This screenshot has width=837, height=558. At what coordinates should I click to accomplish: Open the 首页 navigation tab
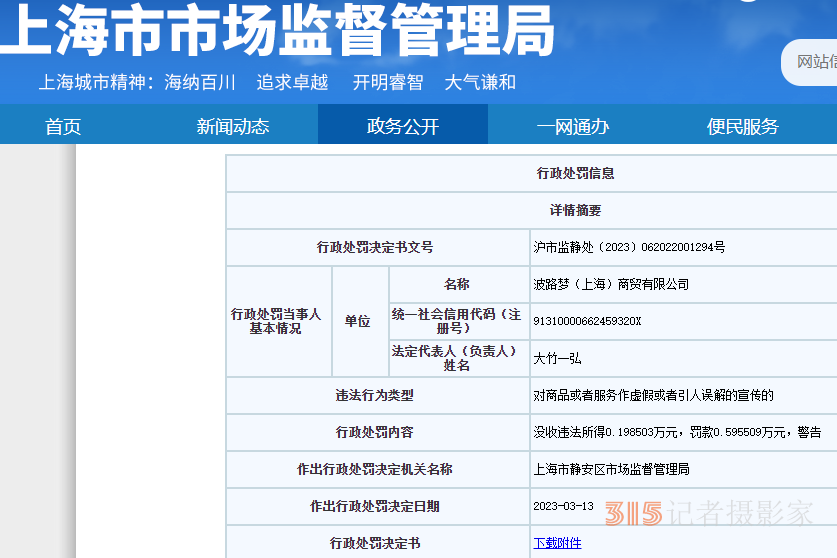click(63, 127)
